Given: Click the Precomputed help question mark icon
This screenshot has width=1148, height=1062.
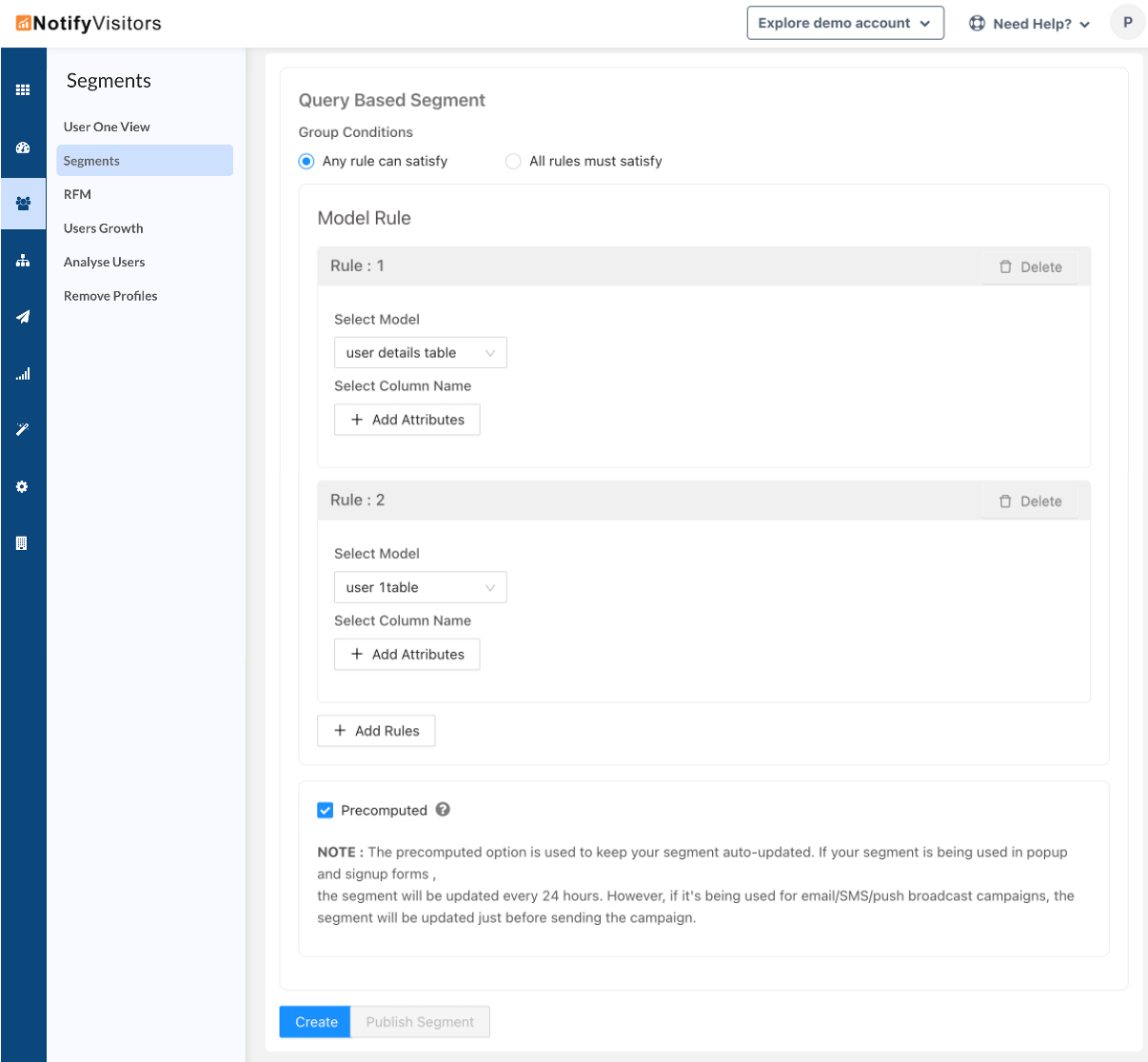Looking at the screenshot, I should (x=443, y=810).
